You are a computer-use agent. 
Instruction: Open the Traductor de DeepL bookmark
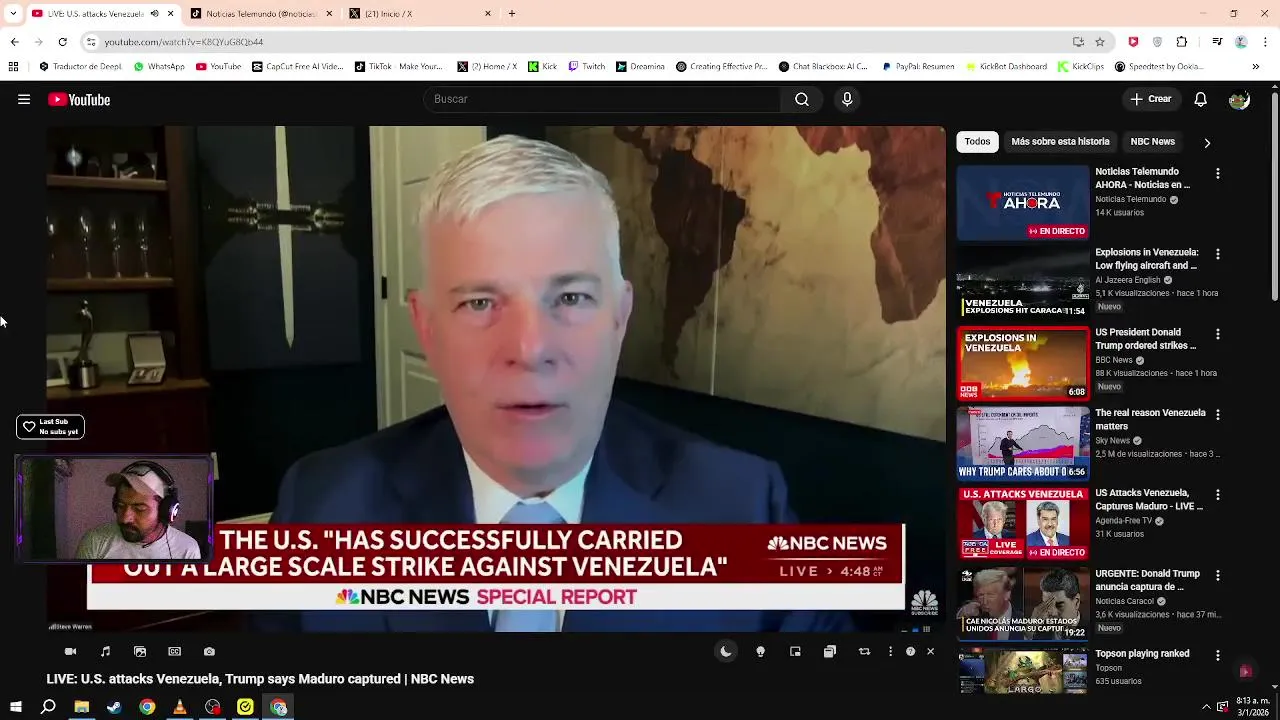(80, 67)
